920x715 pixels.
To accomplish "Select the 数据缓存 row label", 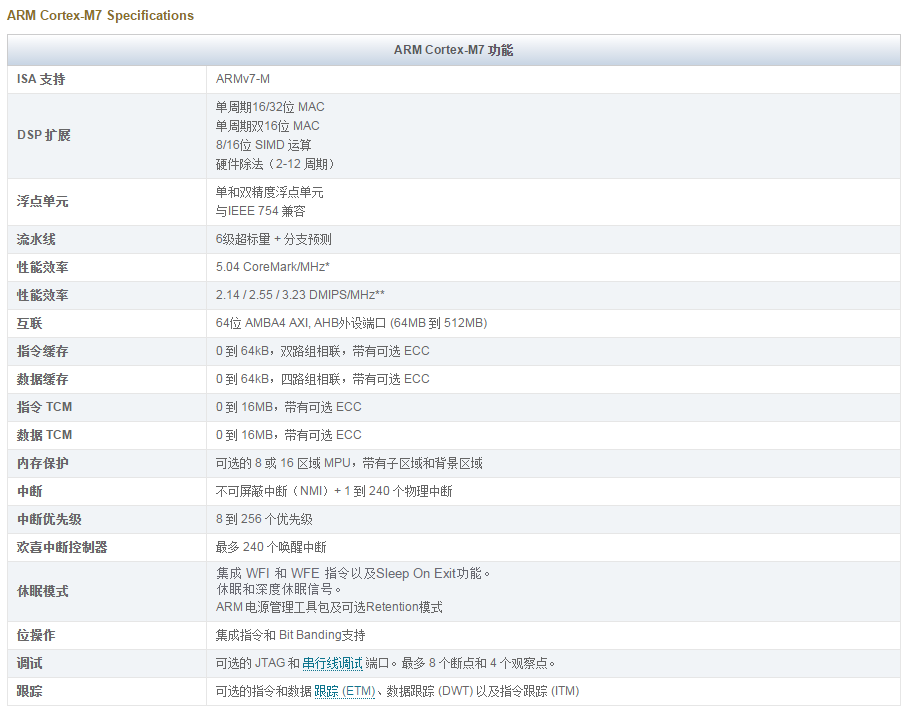I will (43, 379).
